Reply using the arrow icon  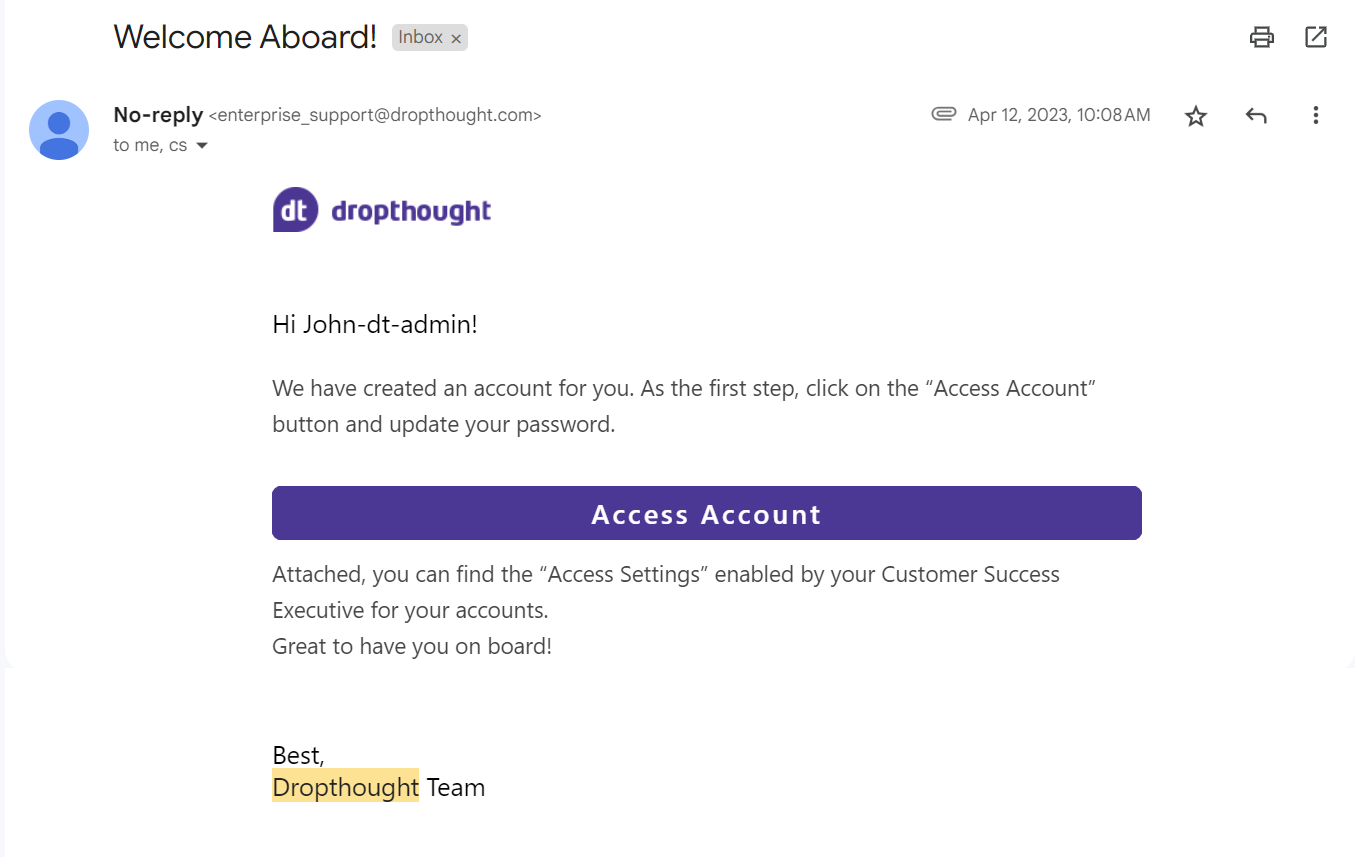pos(1256,116)
